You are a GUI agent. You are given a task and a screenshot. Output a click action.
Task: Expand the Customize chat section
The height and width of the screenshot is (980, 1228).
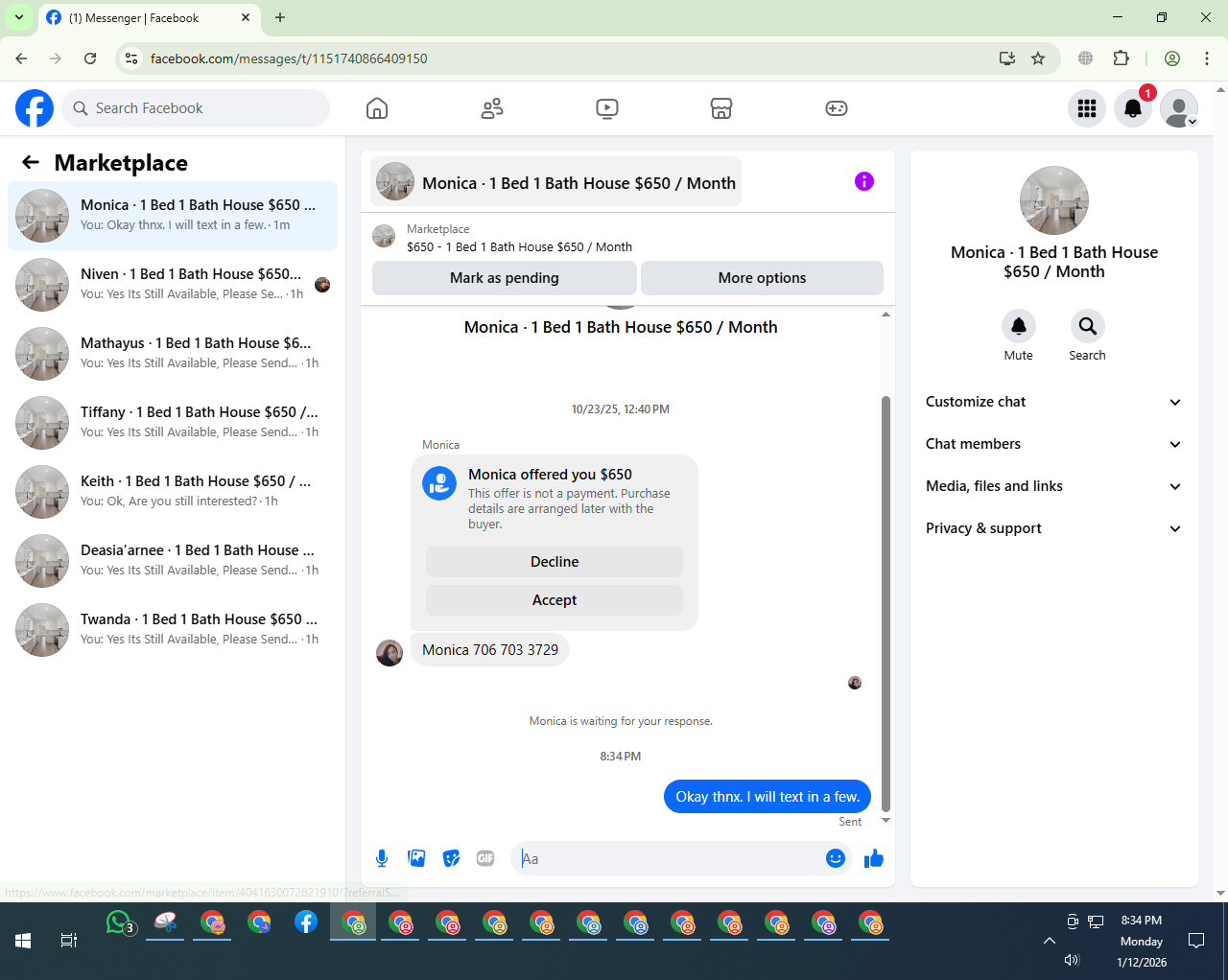1052,402
